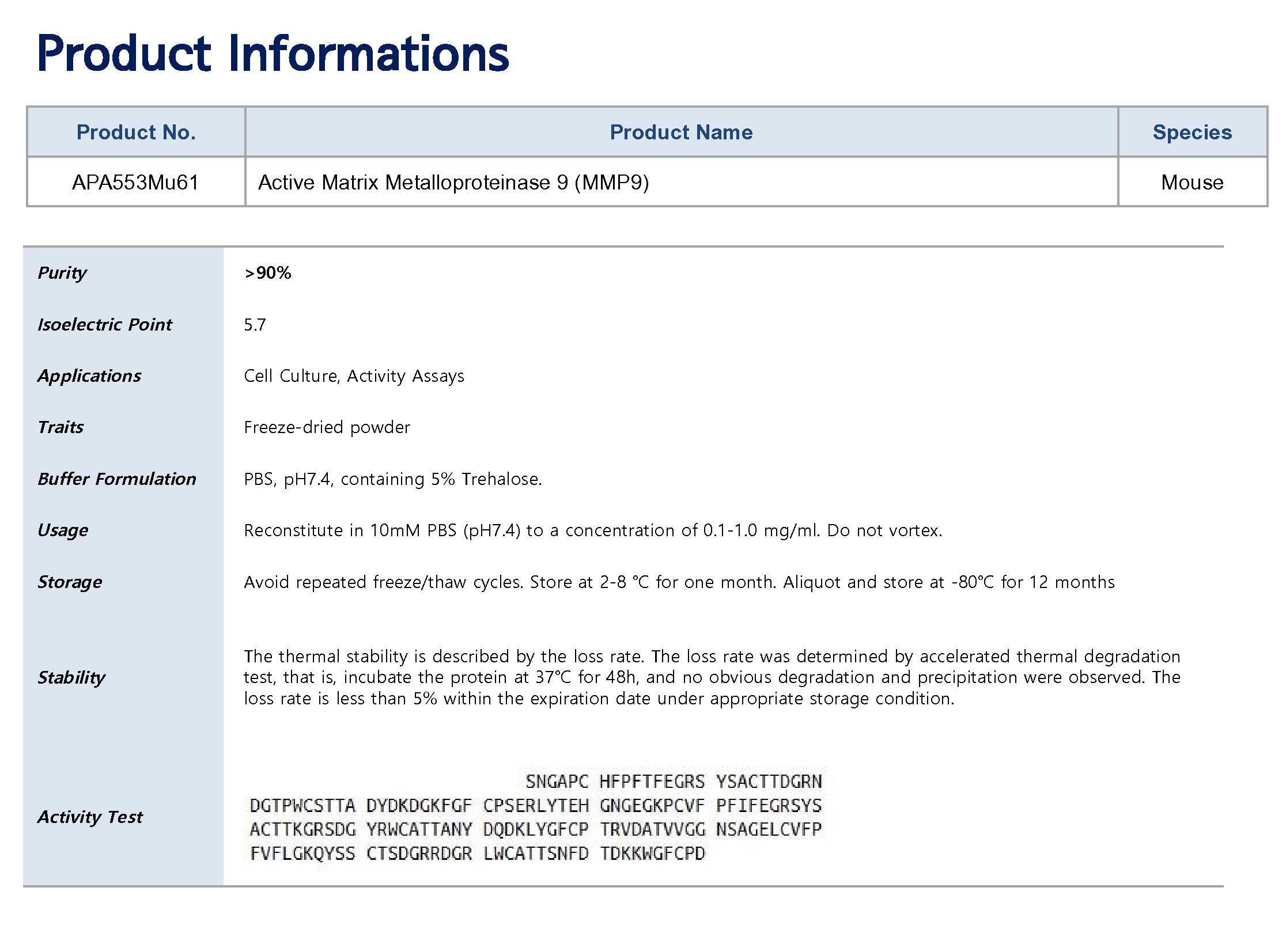Click sequence line starting ACTTKGRSDG
Screen dimensions: 1286x952
pyautogui.click(x=535, y=829)
